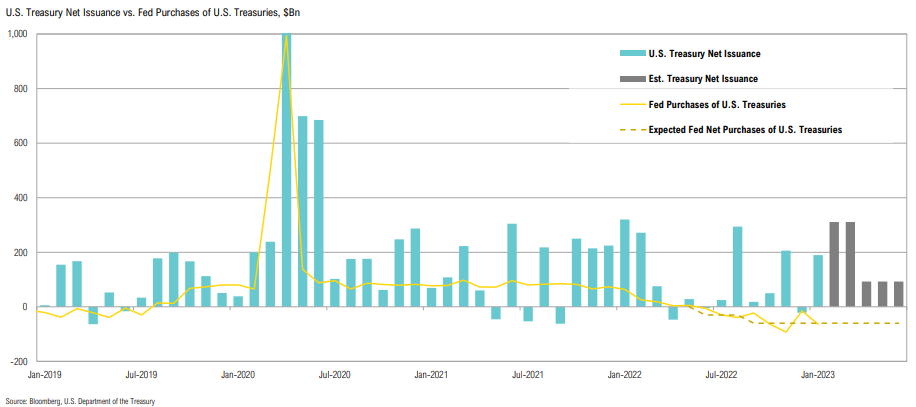Select the tallest teal bar exceeding 1,000
This screenshot has height=407, width=916.
coord(287,170)
